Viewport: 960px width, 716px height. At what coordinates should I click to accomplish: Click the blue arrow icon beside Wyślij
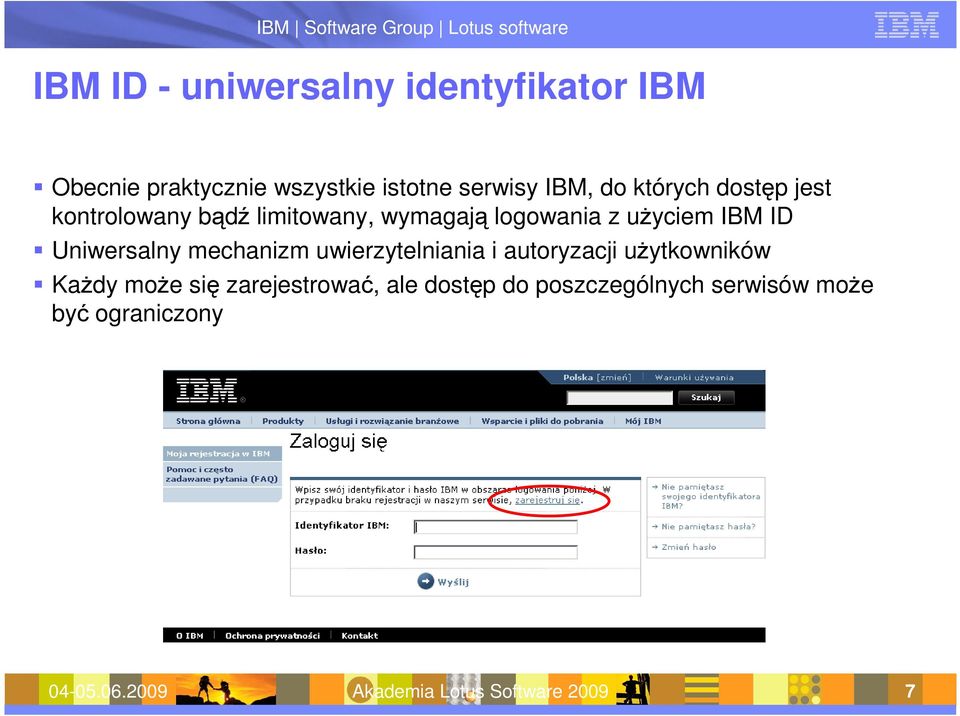425,581
